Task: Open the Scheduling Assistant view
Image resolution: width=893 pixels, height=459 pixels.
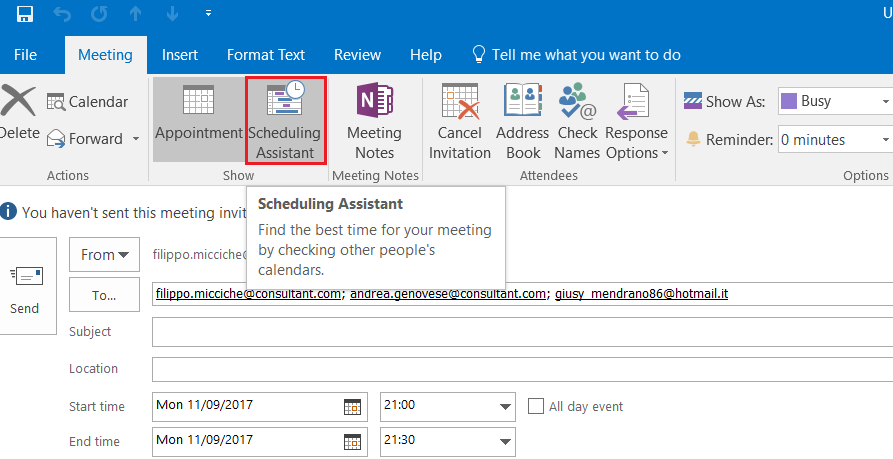Action: 285,121
